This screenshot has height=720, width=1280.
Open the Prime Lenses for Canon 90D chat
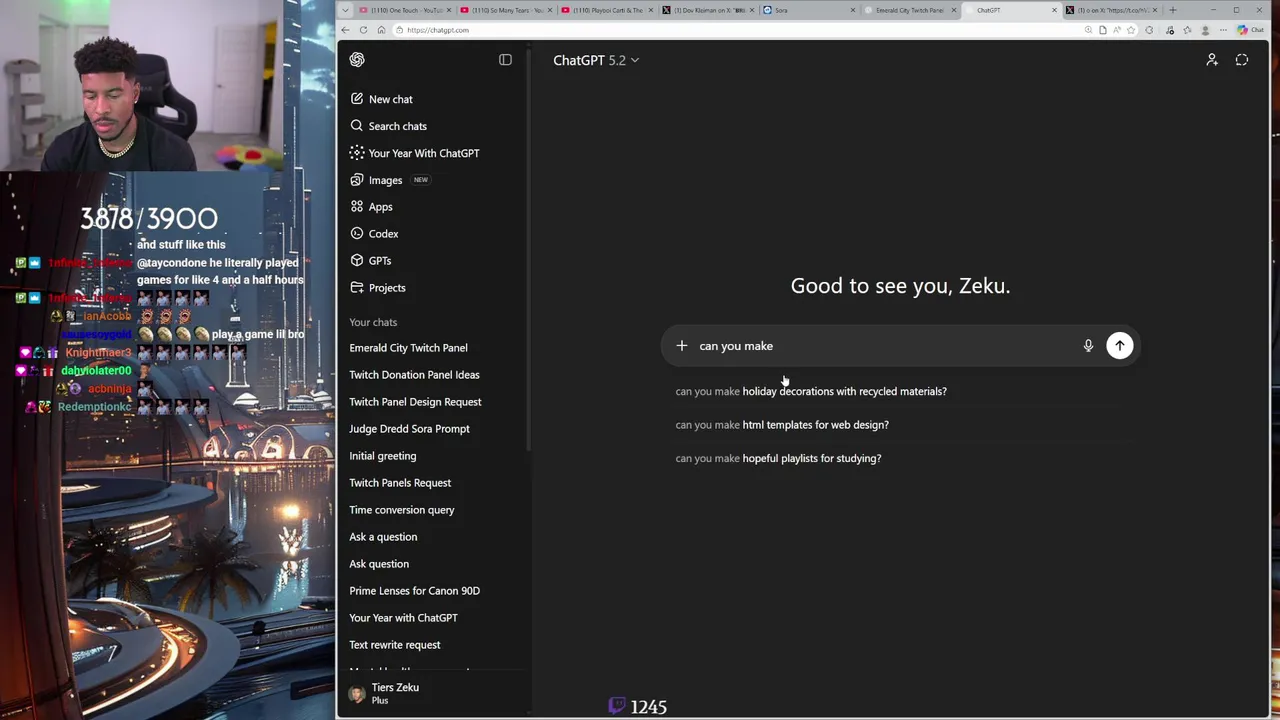414,591
